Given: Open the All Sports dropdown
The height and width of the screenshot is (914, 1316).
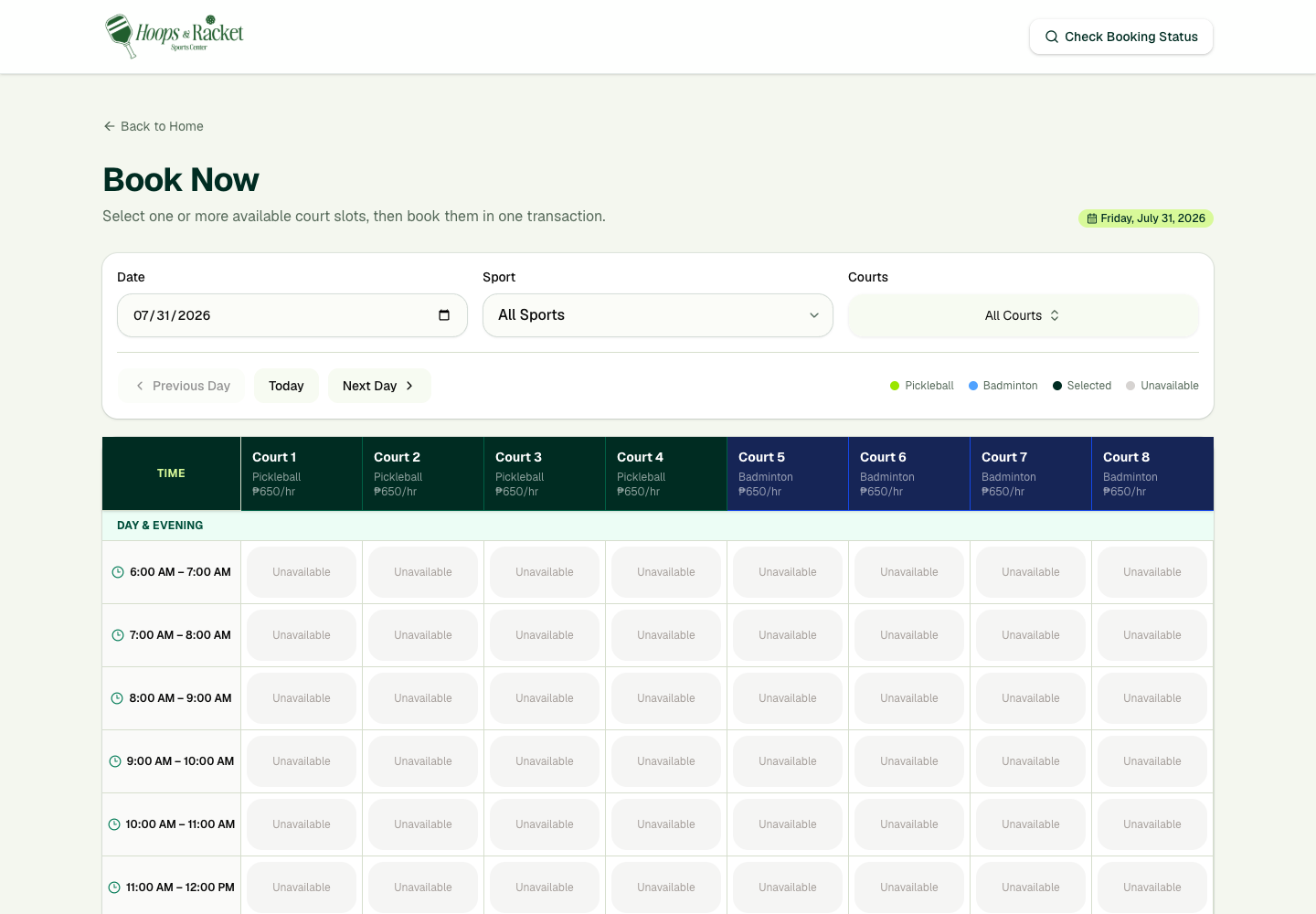Looking at the screenshot, I should click(658, 315).
